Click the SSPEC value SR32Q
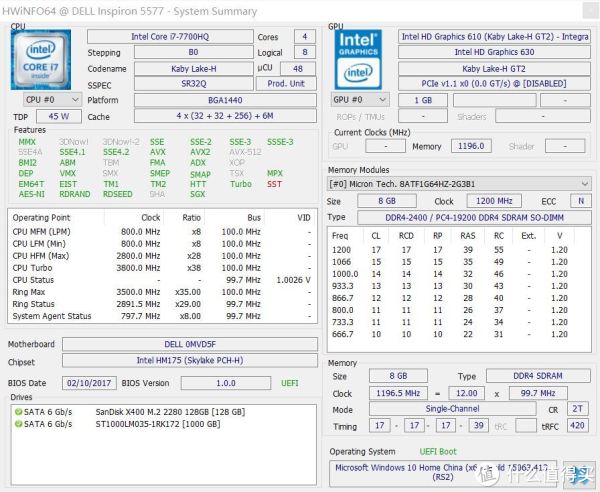 coord(193,84)
